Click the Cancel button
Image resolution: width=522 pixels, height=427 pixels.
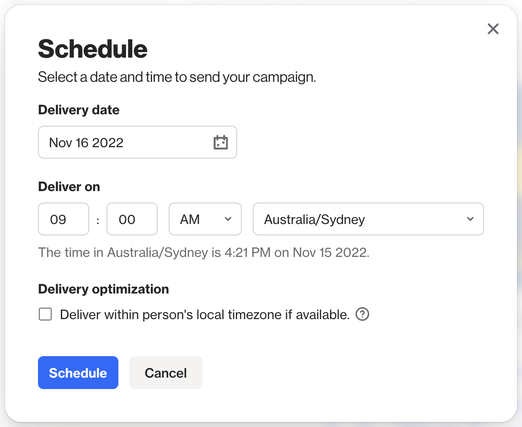(x=166, y=373)
